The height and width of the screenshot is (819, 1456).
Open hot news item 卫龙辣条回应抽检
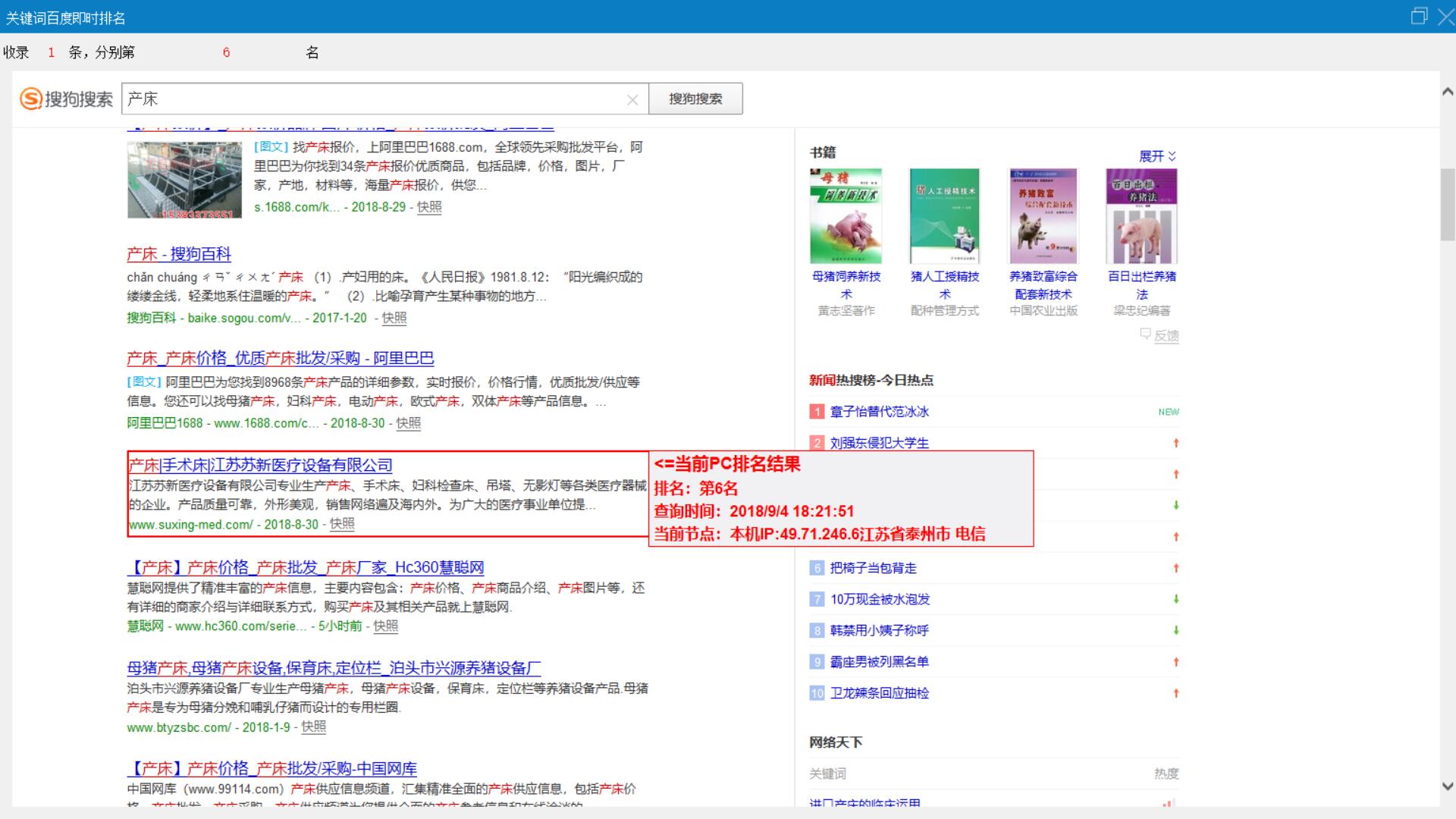tap(879, 693)
